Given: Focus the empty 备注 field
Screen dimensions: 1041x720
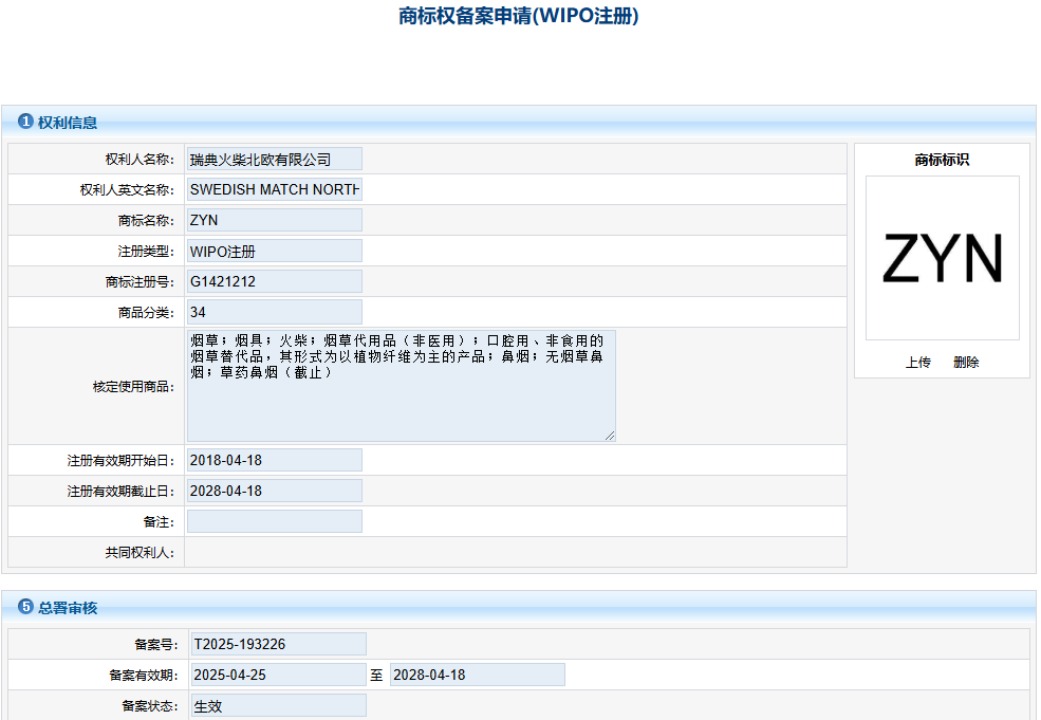Looking at the screenshot, I should [274, 521].
